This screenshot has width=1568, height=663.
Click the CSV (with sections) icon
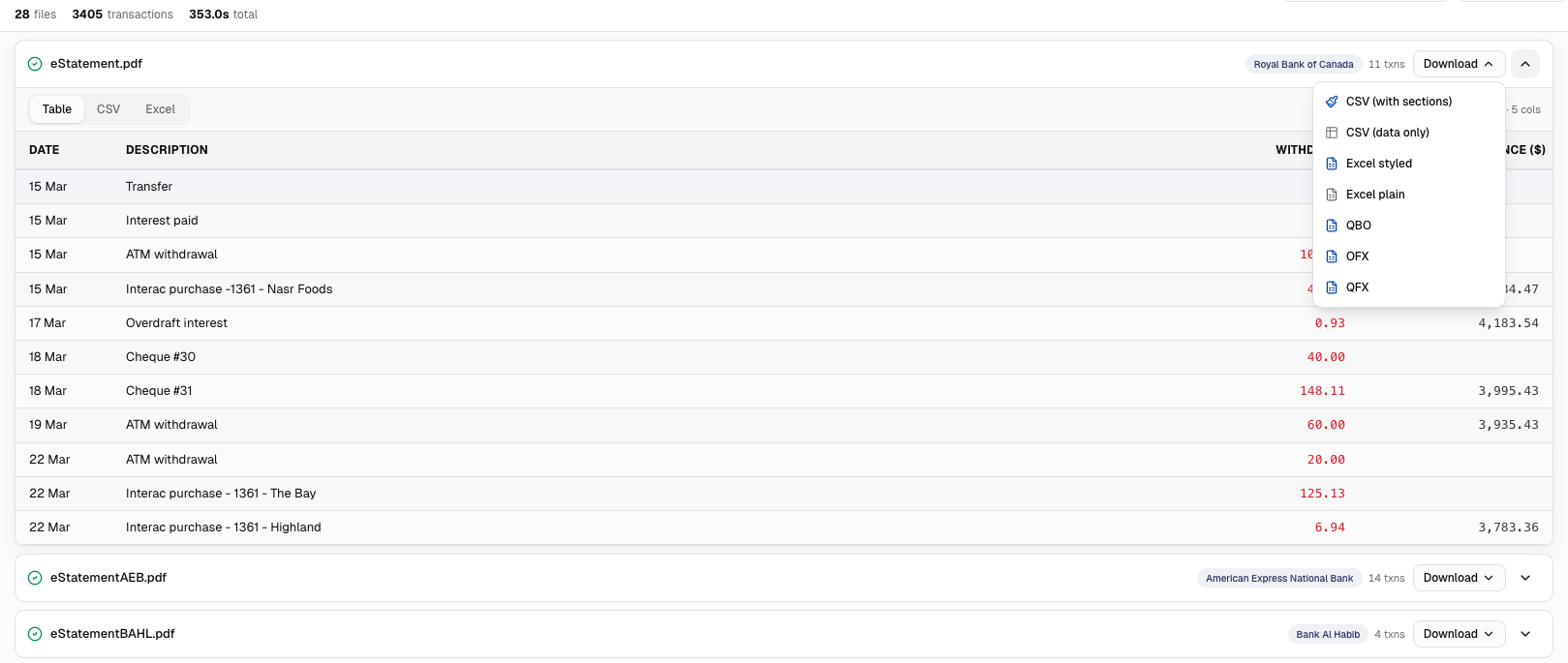point(1332,101)
